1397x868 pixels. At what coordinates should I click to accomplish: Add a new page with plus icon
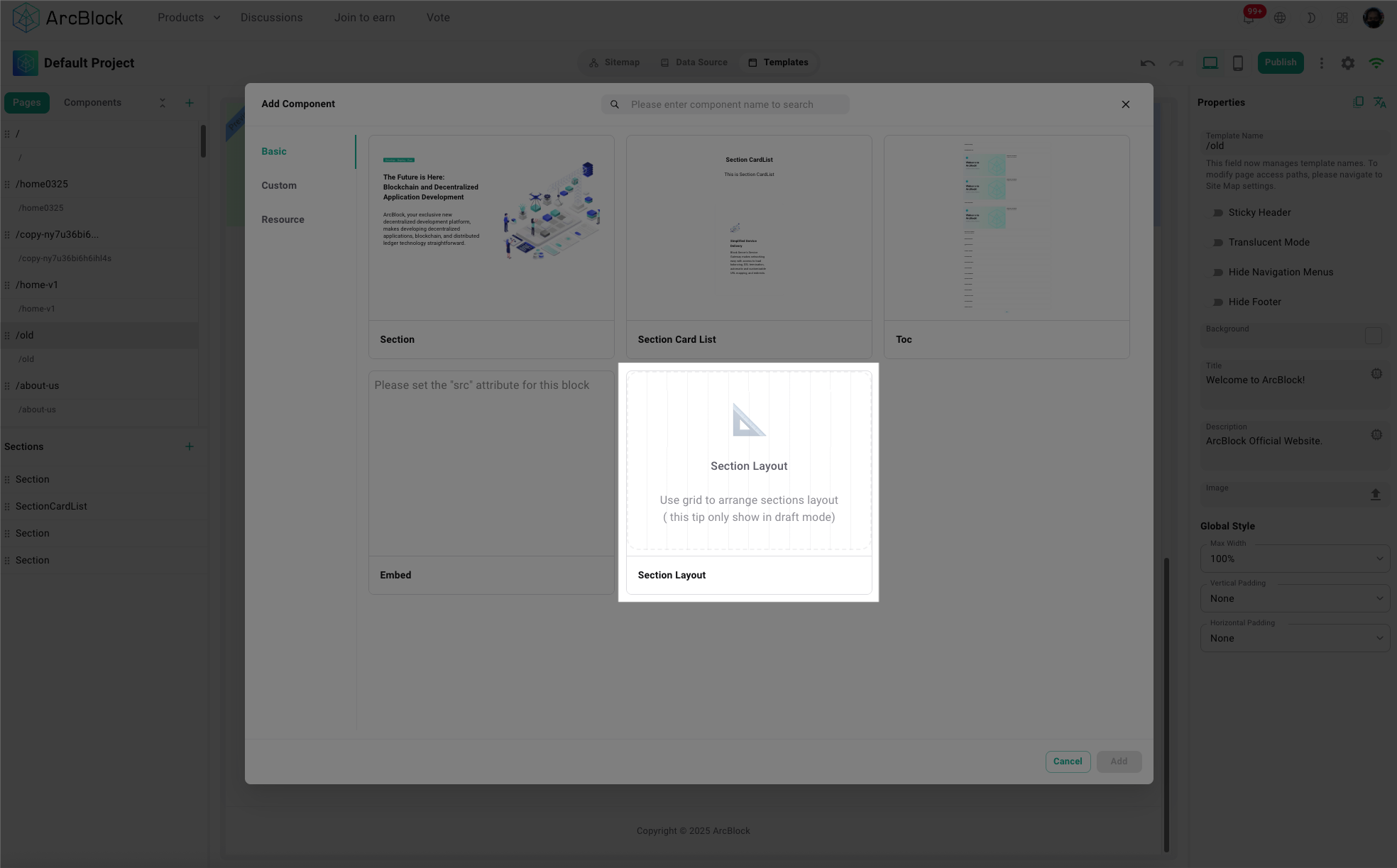(190, 103)
